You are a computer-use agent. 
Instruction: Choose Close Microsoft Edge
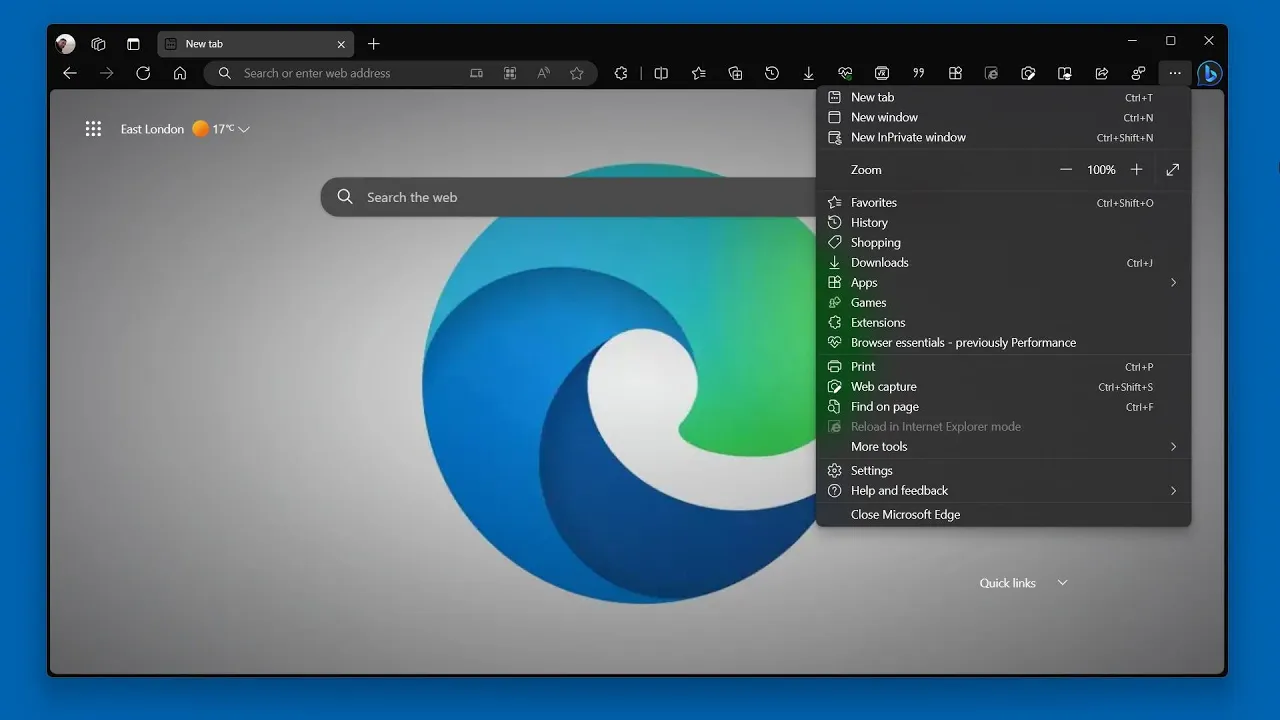coord(1003,514)
